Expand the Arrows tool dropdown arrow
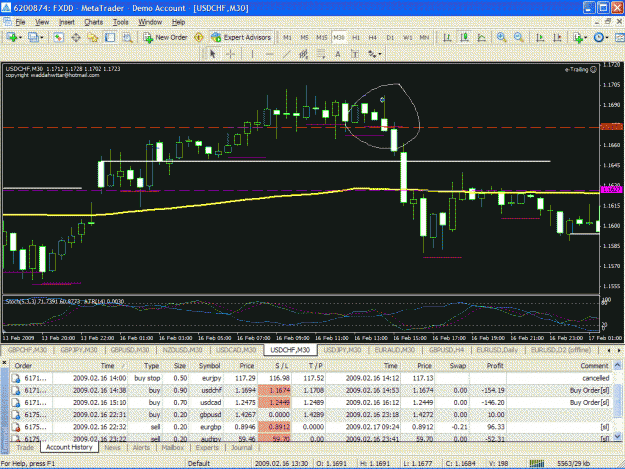Image resolution: width=625 pixels, height=469 pixels. (380, 54)
